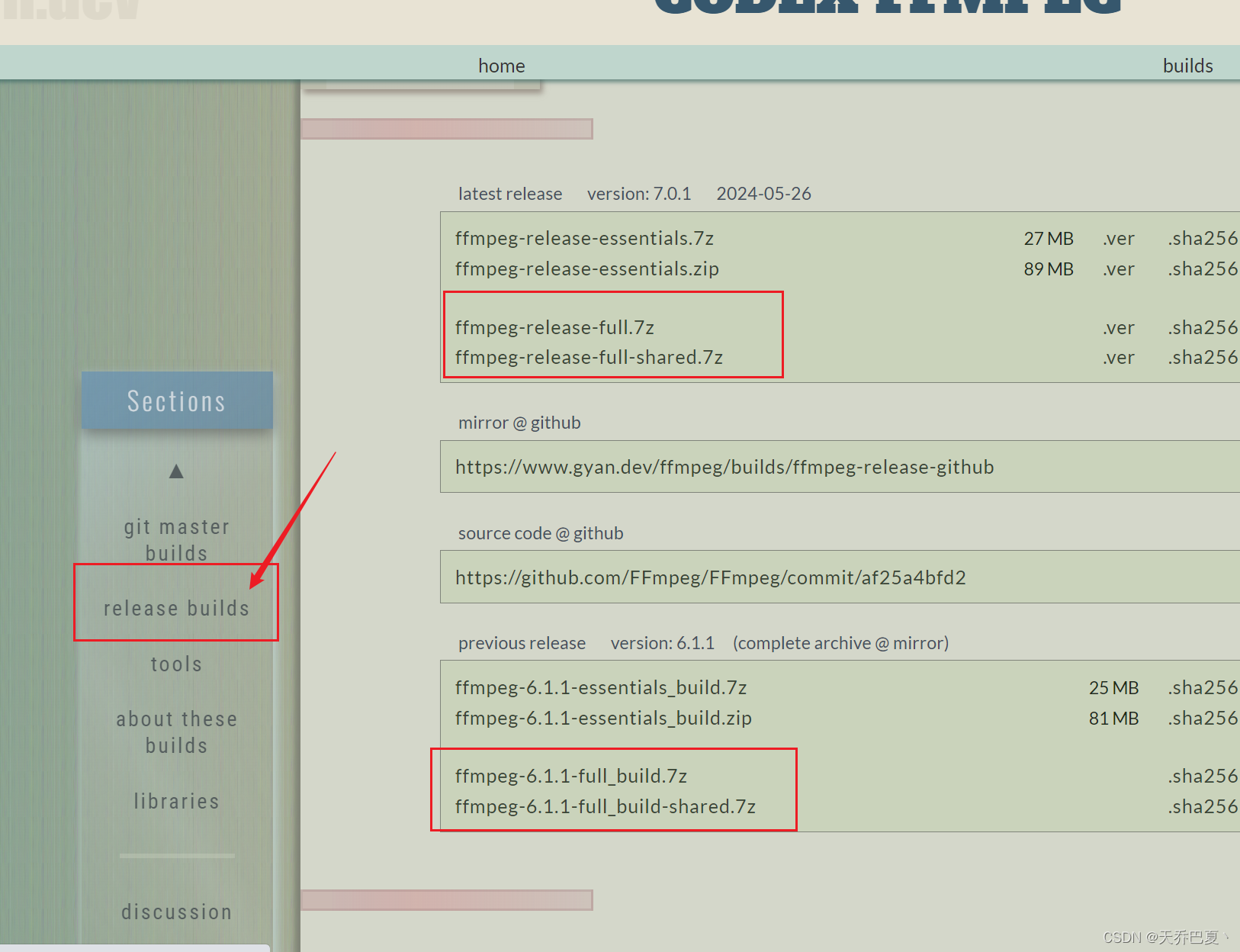The height and width of the screenshot is (952, 1240).
Task: Open .sha256 for ffmpeg-6.1.1-essentials_build.7z
Action: (1203, 688)
